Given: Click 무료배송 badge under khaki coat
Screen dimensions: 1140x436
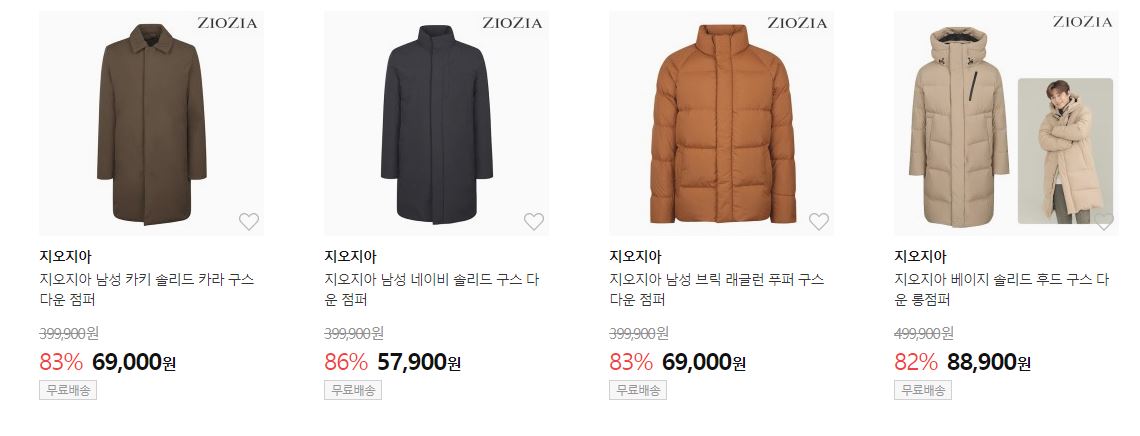Looking at the screenshot, I should (x=68, y=390).
